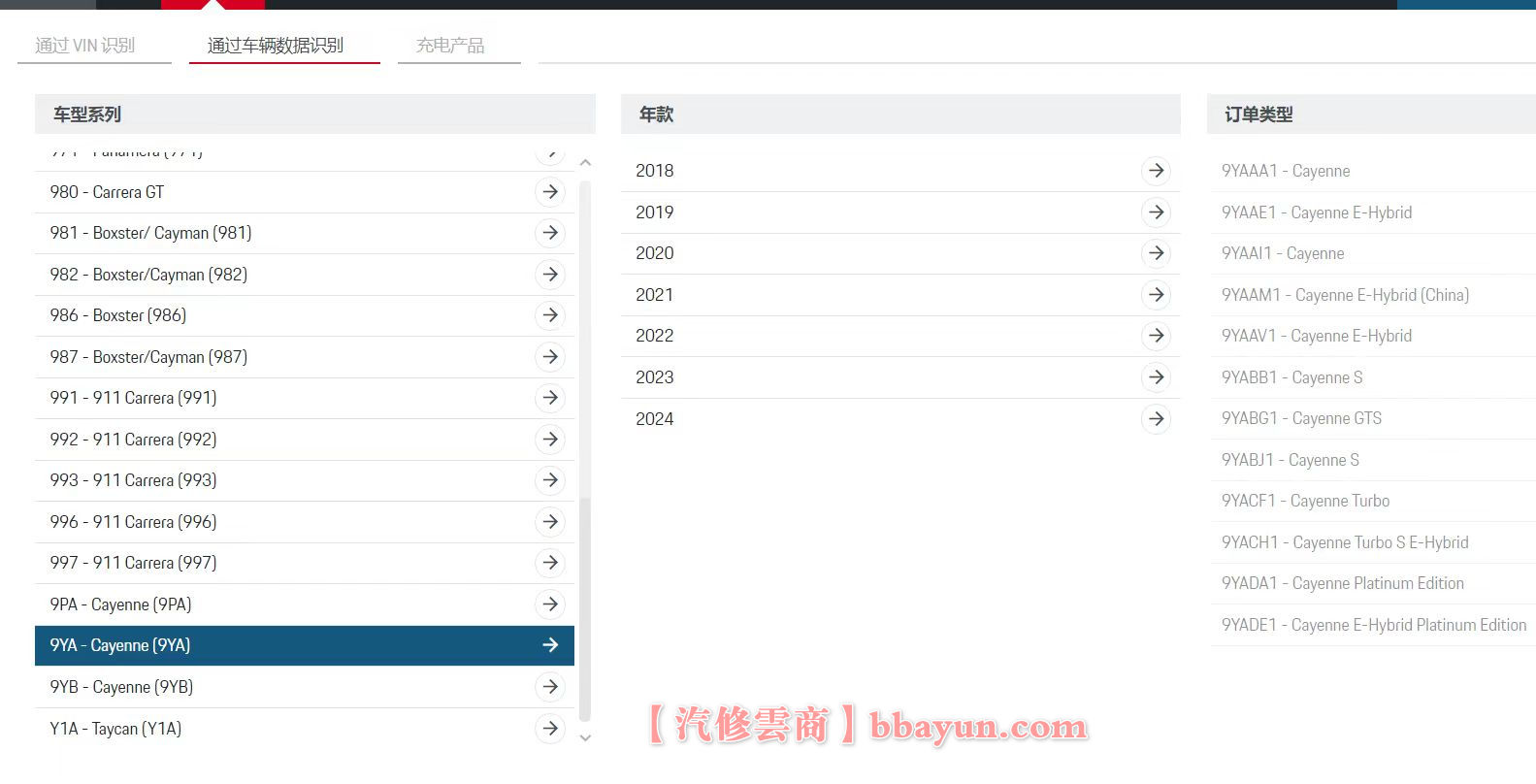Screen dimensions: 1536x784
Task: Click the arrow icon for 991 - 911 Carrera (991)
Action: pos(550,398)
